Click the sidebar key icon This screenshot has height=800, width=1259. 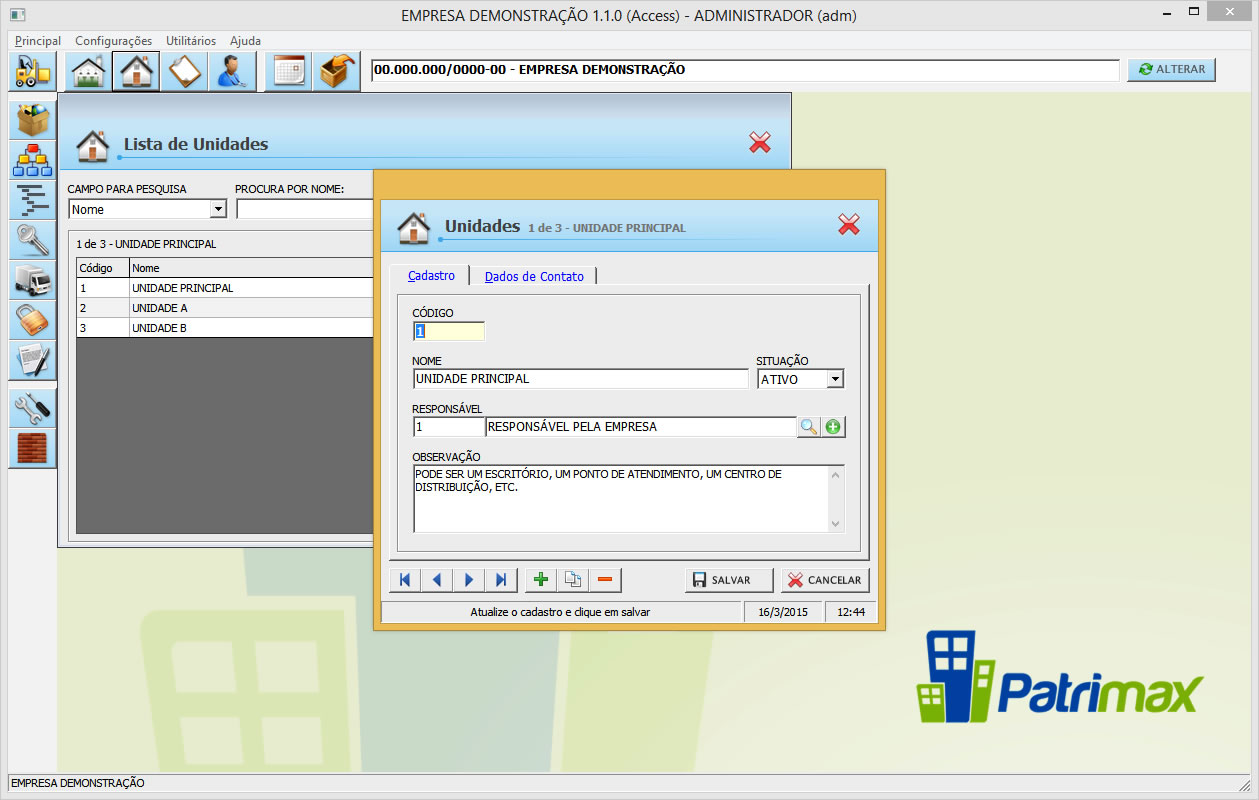[x=33, y=240]
